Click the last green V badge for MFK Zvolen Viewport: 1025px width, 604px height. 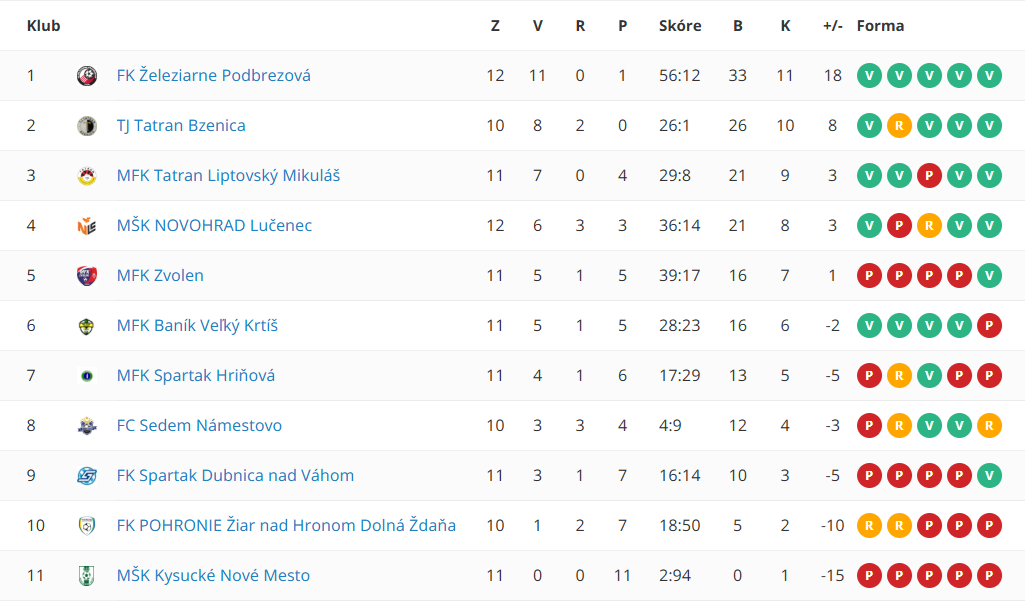pos(990,276)
